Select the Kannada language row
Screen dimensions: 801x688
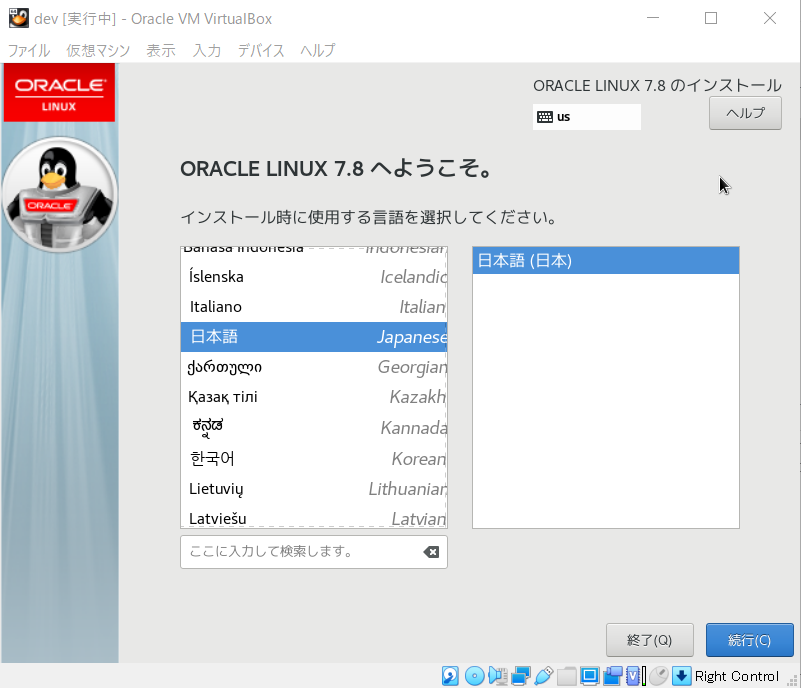tap(314, 428)
